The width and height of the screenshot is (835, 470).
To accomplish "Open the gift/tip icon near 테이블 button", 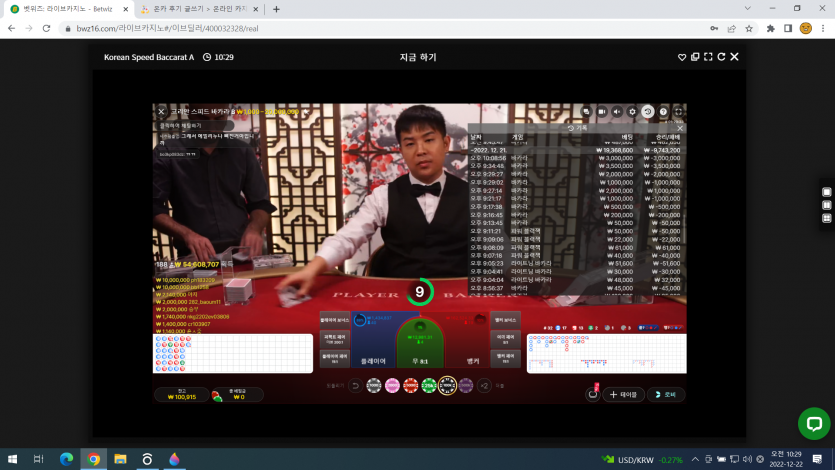I will pyautogui.click(x=593, y=394).
